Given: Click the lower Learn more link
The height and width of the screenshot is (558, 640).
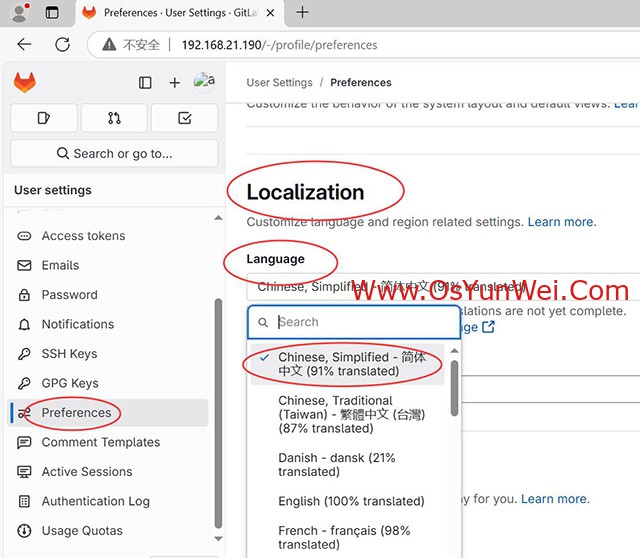Looking at the screenshot, I should tap(555, 499).
